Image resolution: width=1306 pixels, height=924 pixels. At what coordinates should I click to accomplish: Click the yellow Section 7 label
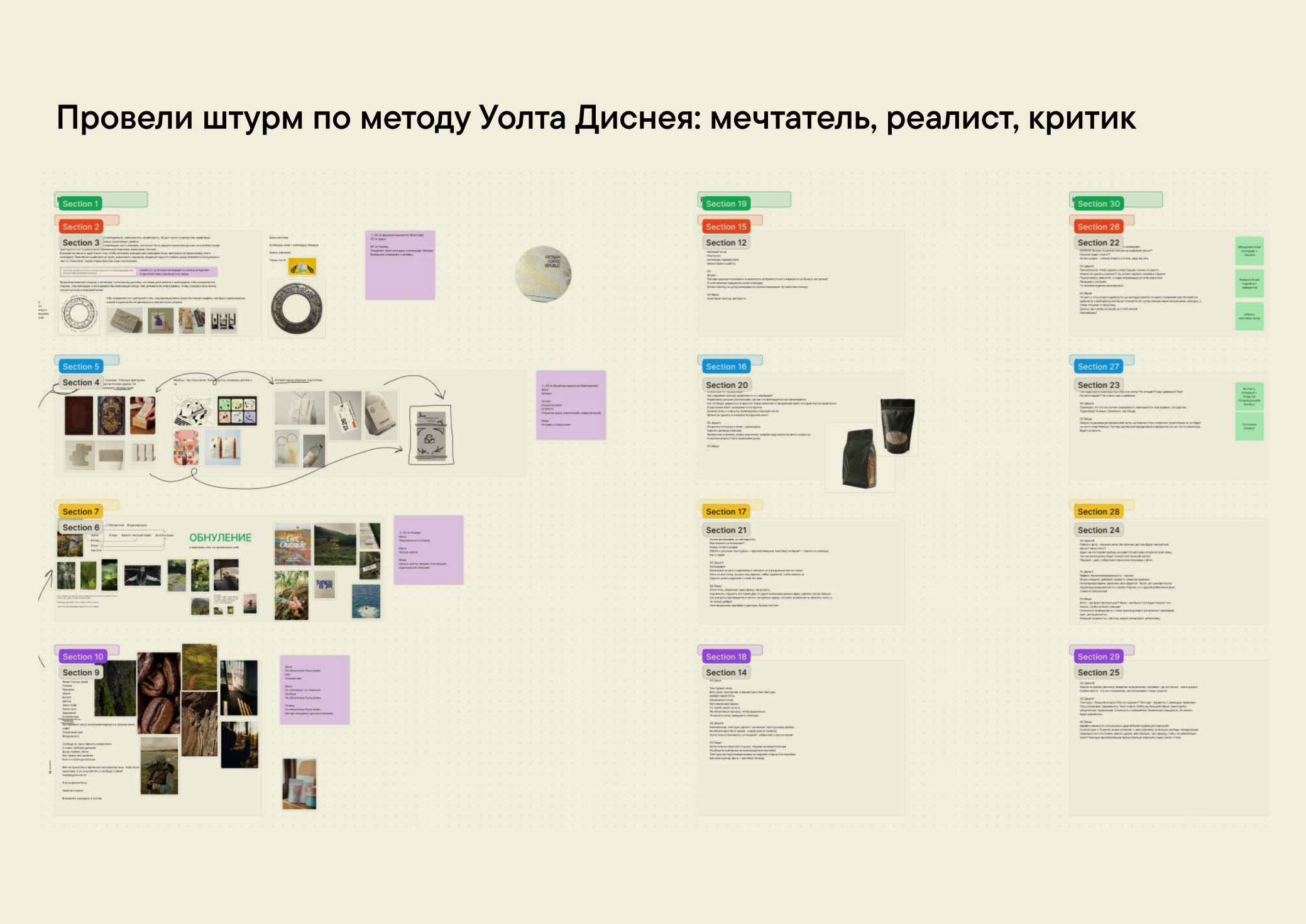click(x=80, y=512)
